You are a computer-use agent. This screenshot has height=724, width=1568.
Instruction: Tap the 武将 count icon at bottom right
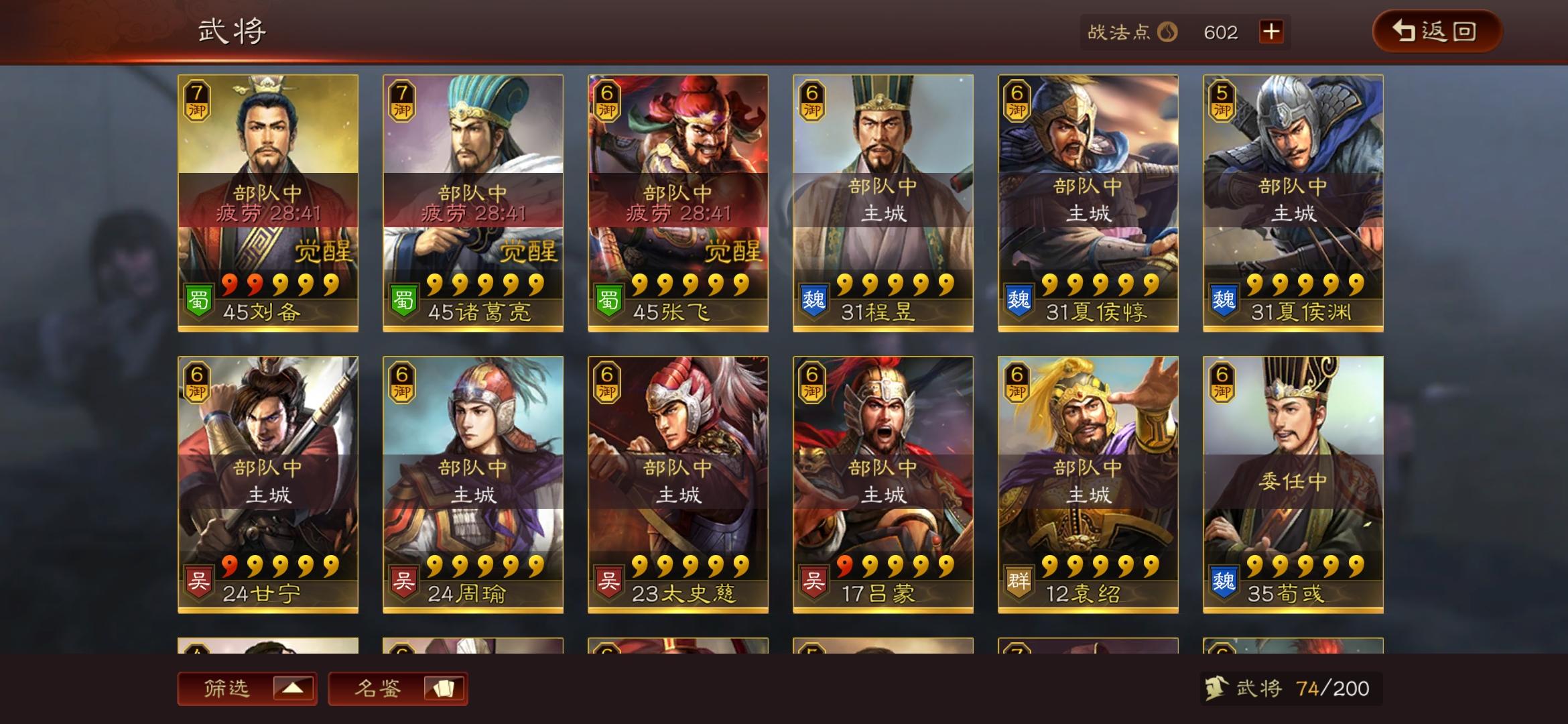click(1216, 688)
